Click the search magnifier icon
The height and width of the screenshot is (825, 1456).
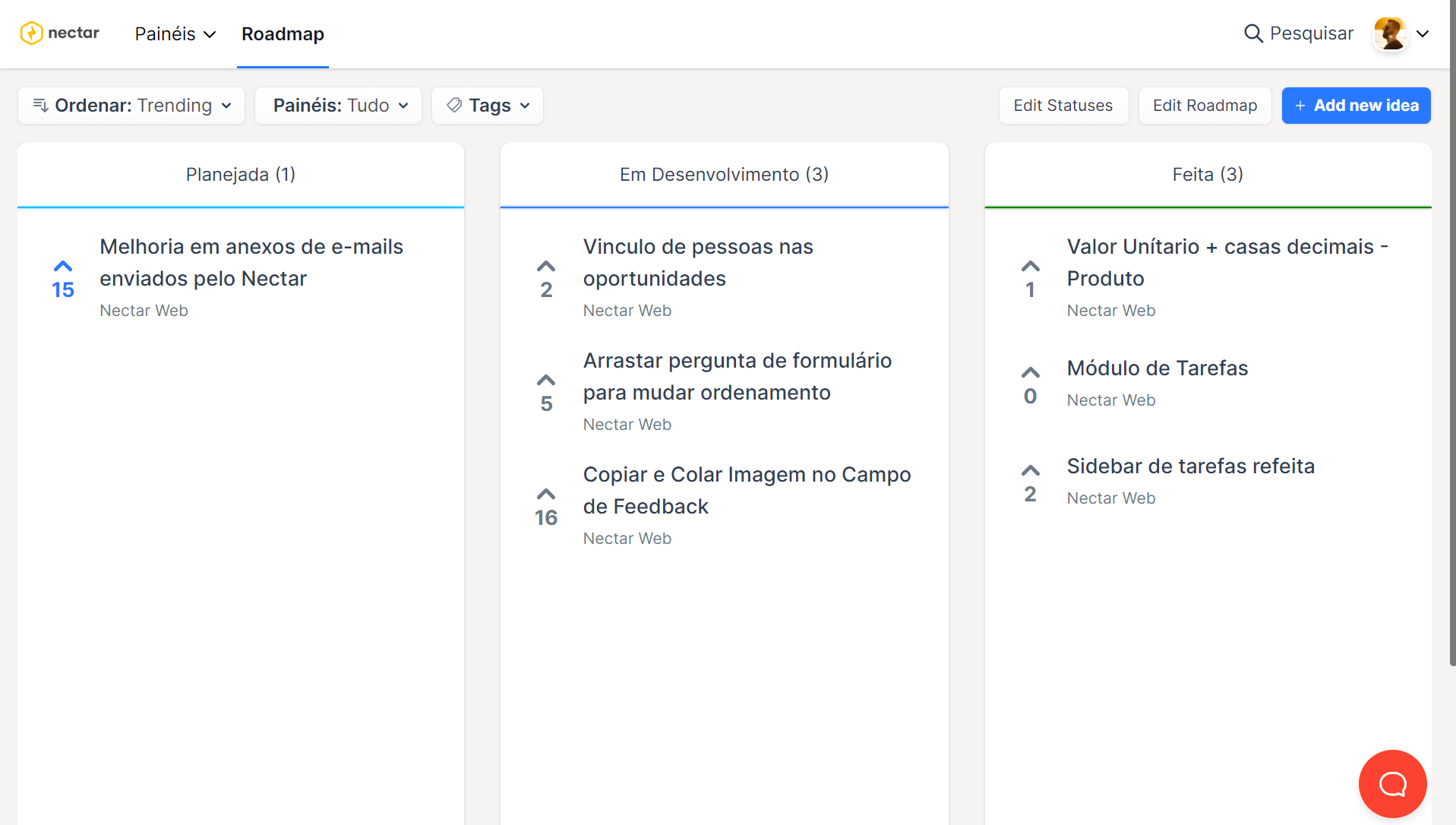click(x=1253, y=33)
